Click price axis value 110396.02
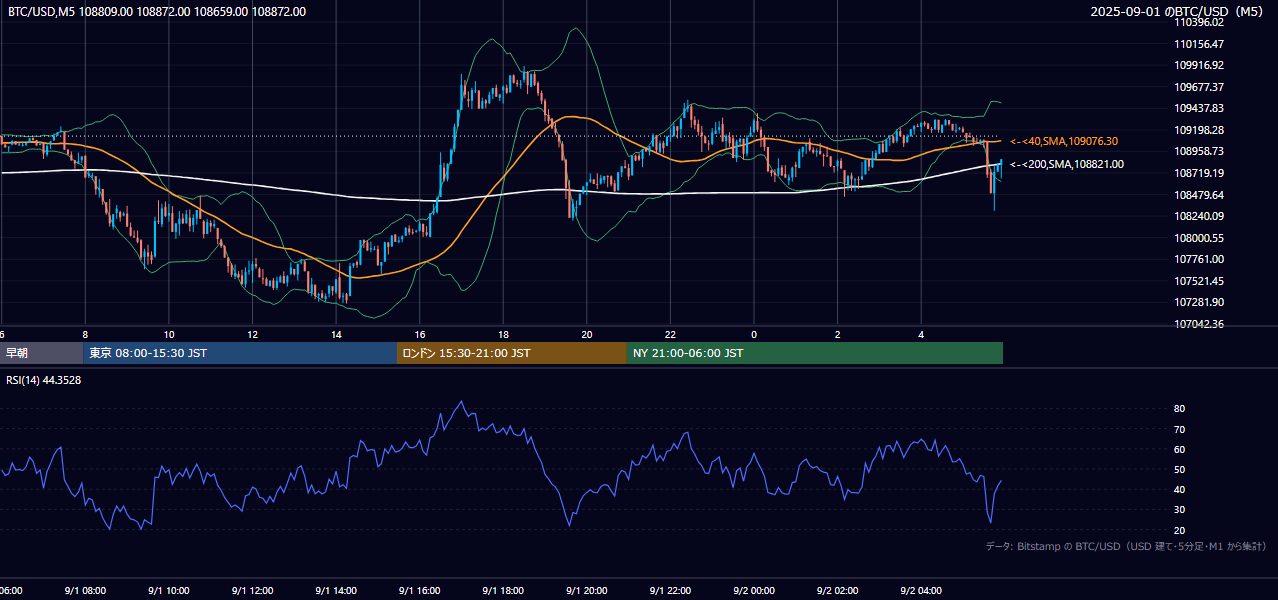The width and height of the screenshot is (1278, 600). [1199, 22]
